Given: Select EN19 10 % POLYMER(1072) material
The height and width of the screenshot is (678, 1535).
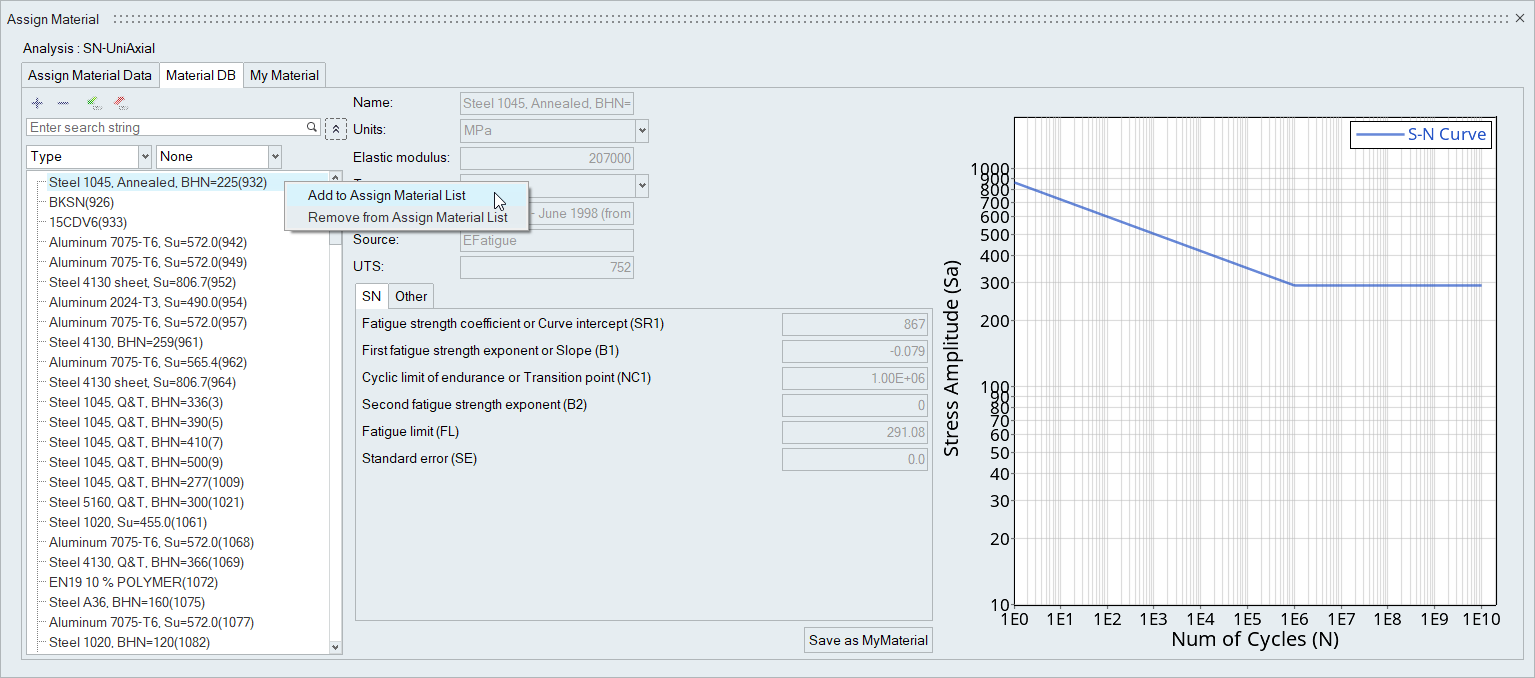Looking at the screenshot, I should tap(133, 582).
